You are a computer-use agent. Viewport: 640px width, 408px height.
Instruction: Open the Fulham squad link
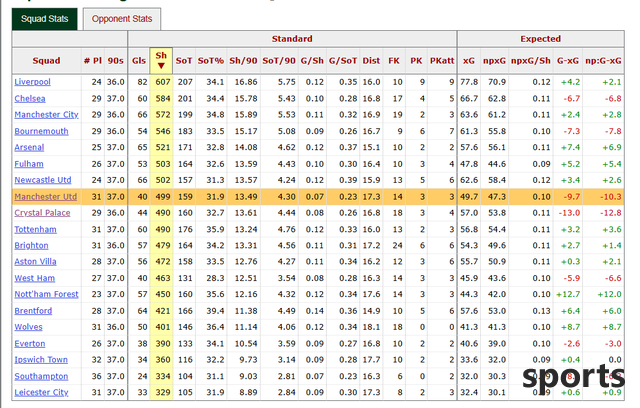pyautogui.click(x=29, y=164)
